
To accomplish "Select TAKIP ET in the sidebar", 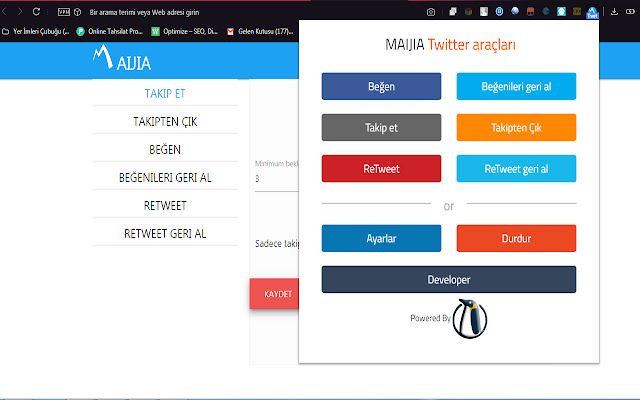I will pos(165,93).
